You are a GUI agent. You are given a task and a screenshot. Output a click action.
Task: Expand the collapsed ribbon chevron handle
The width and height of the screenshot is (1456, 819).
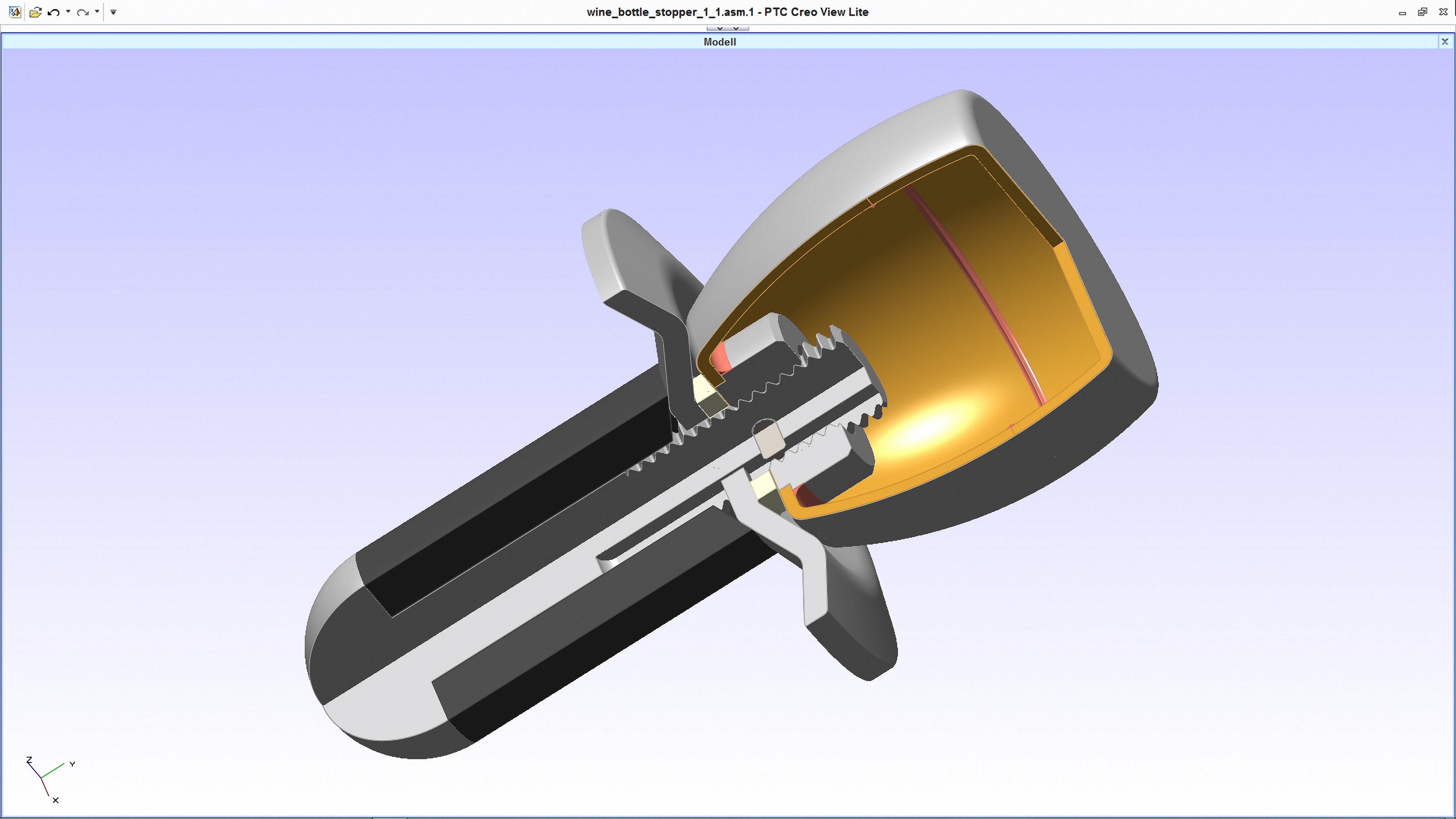coord(727,28)
